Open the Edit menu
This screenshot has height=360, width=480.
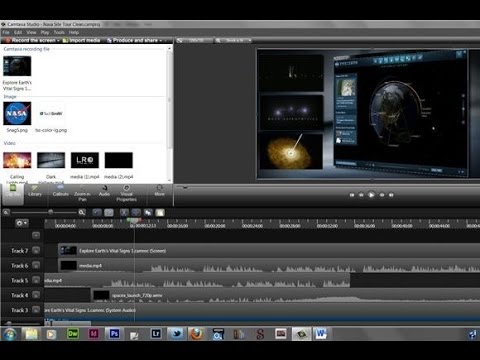18,32
